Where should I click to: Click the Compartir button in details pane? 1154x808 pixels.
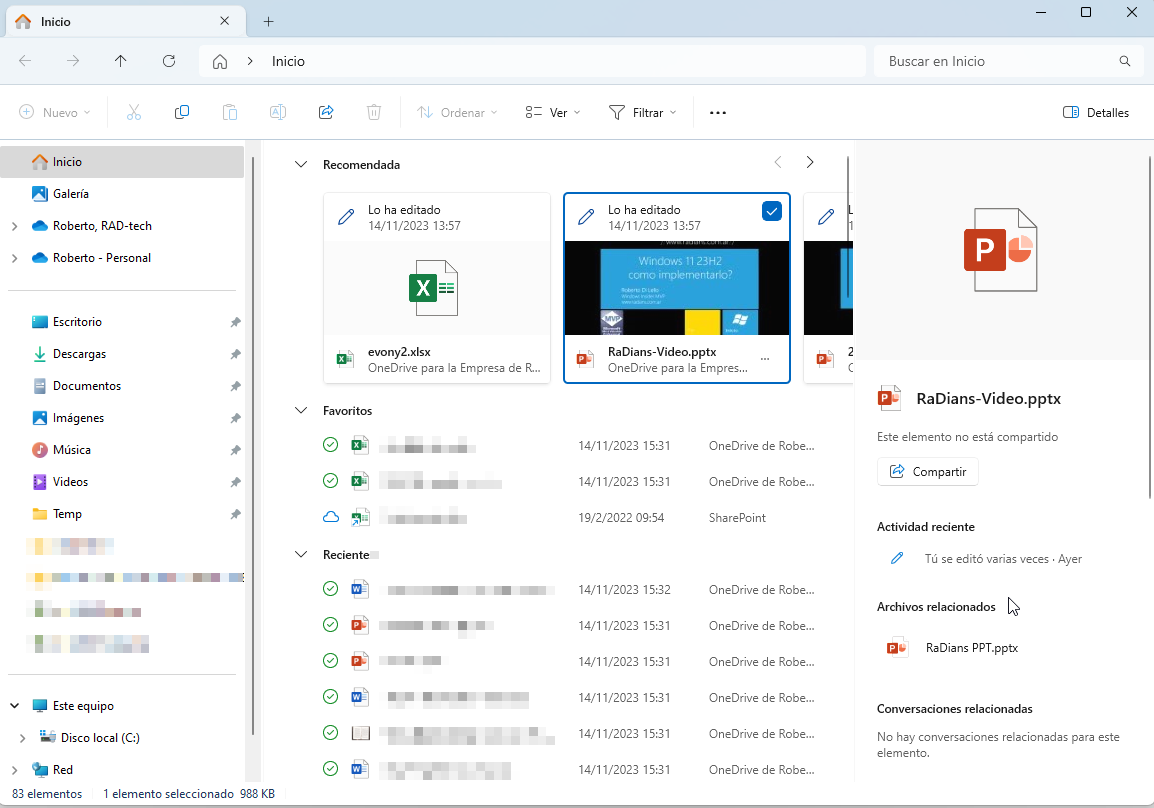[927, 472]
